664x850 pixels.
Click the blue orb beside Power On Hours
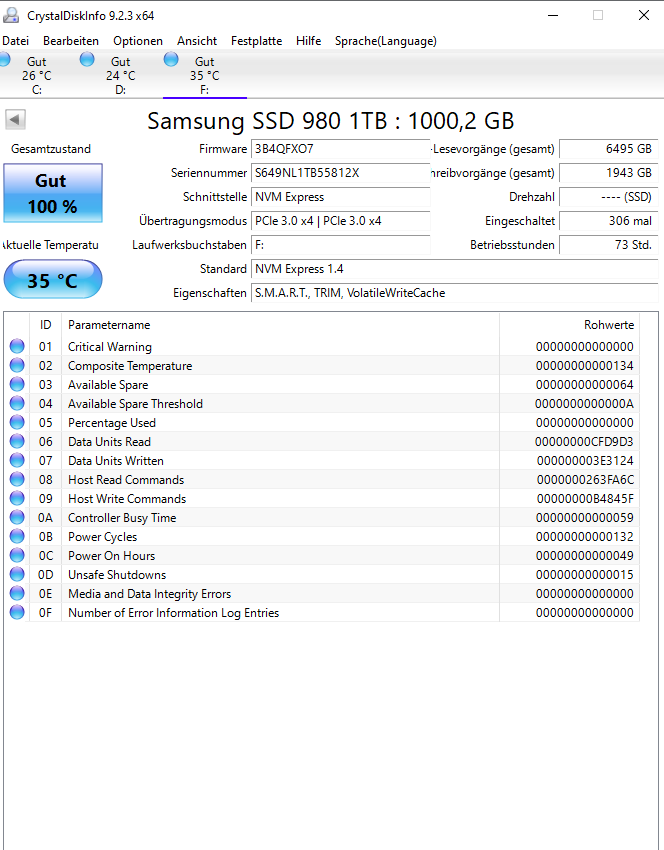pos(17,555)
